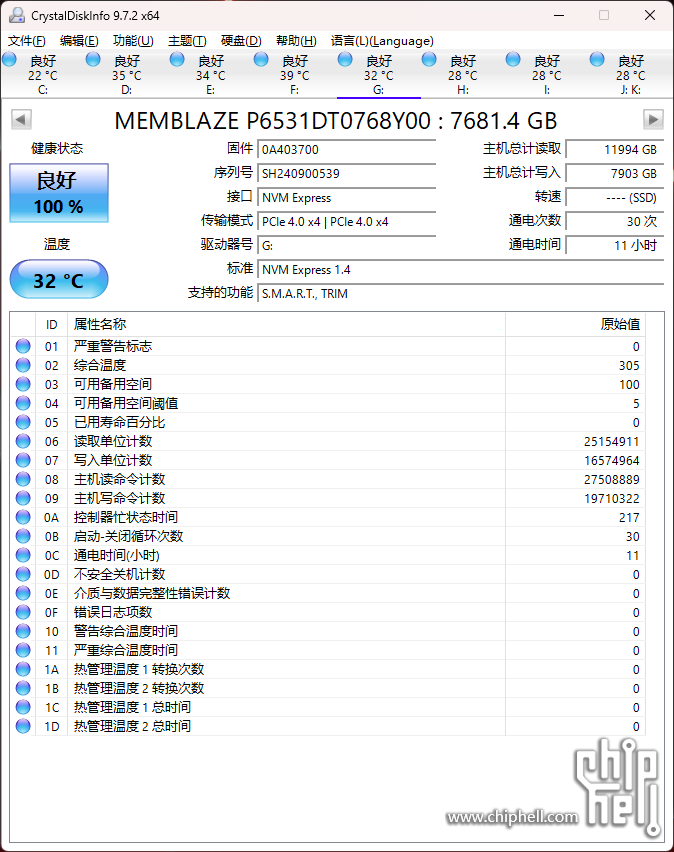Screen dimensions: 674x852
Task: Open the 功能(U) menu
Action: 133,41
